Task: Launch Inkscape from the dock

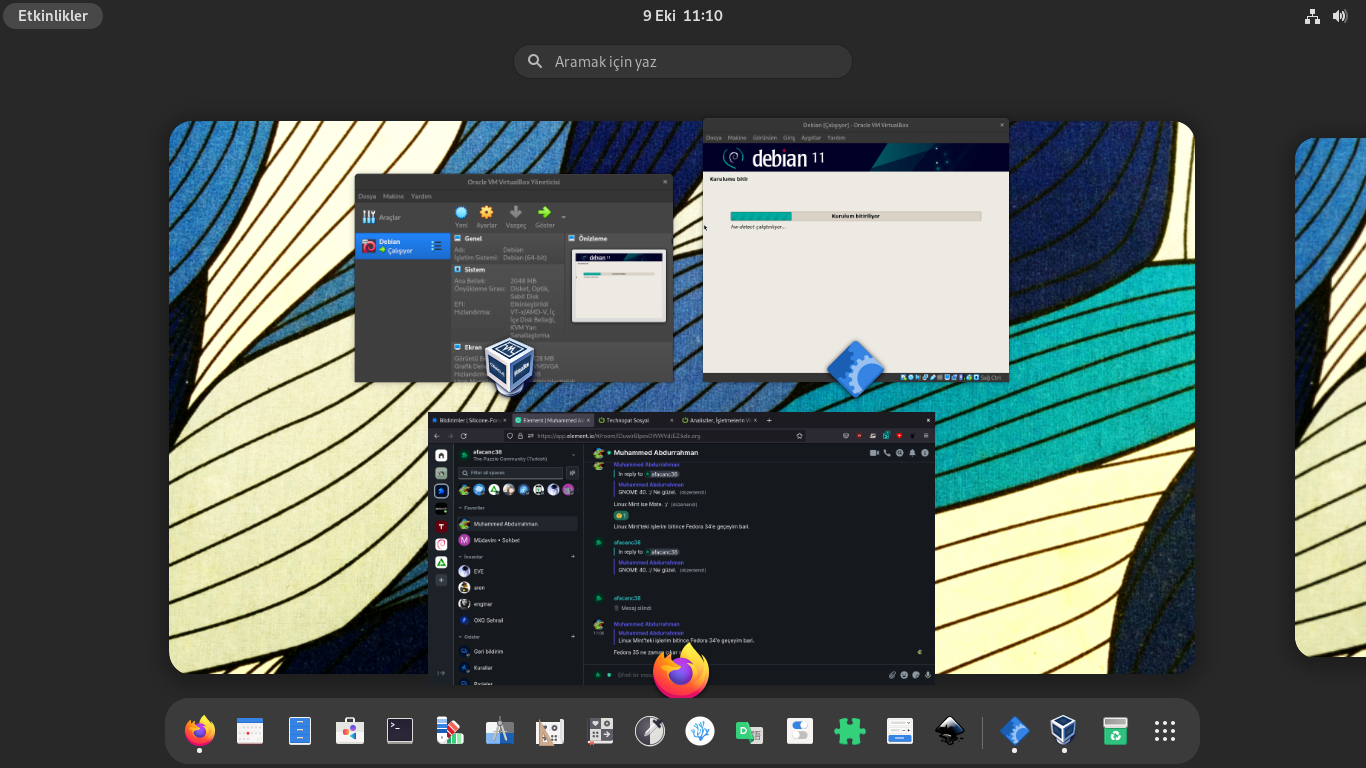Action: (950, 731)
